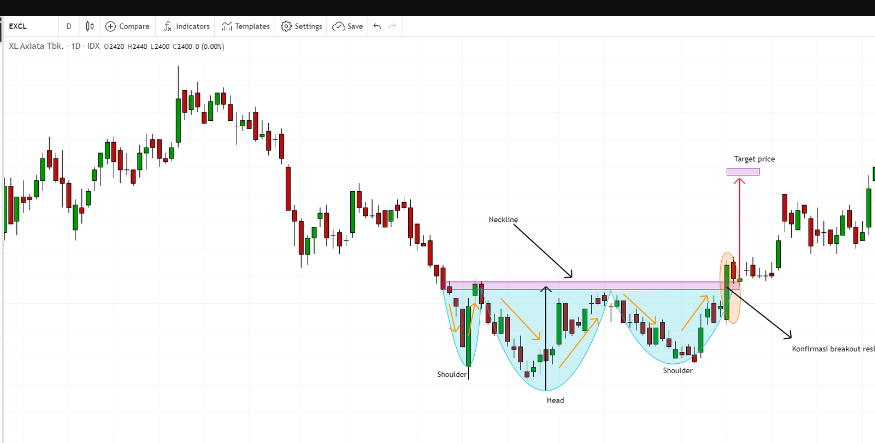Save the chart with Save icon
The image size is (875, 443).
(347, 26)
